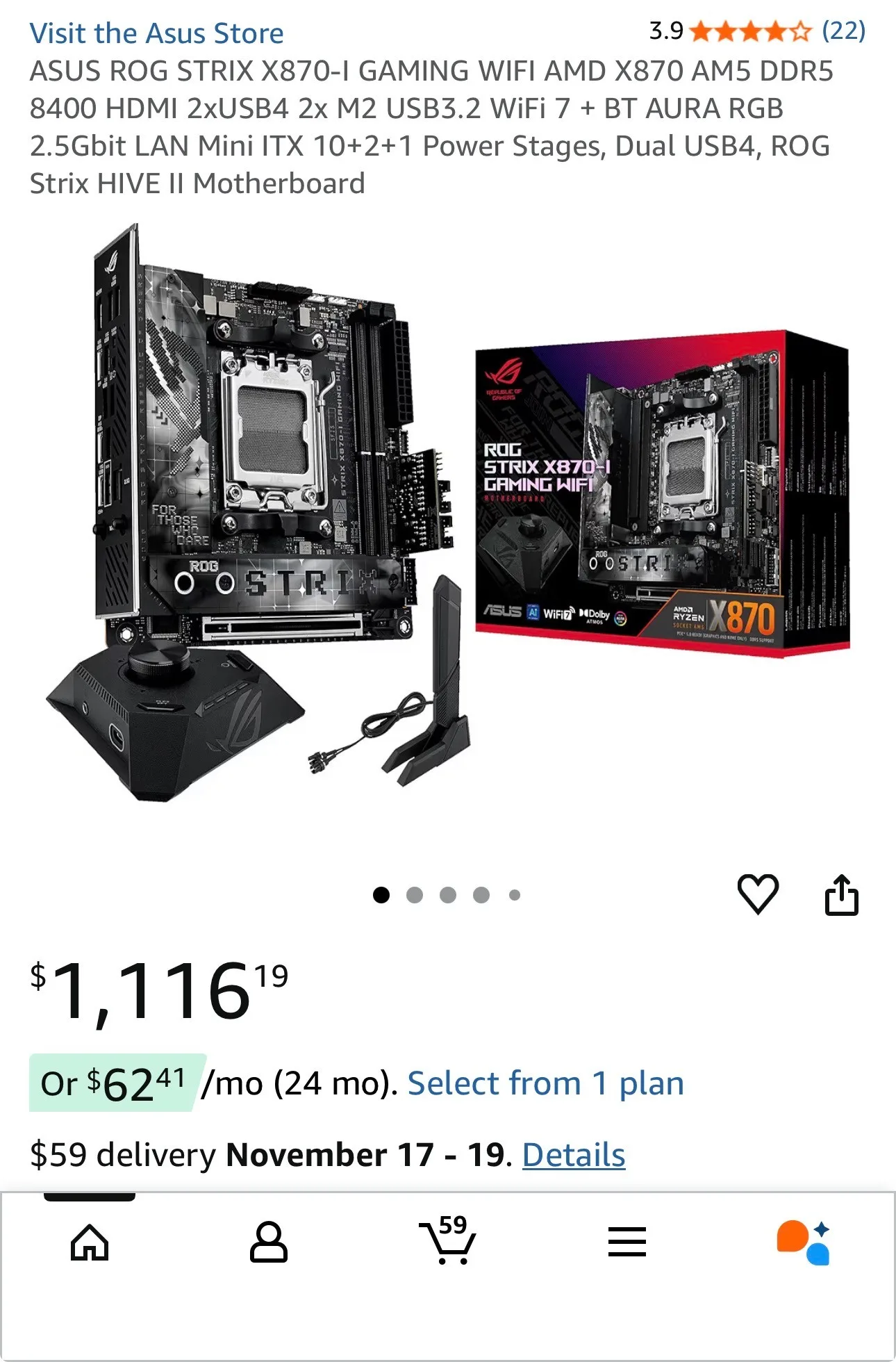The width and height of the screenshot is (896, 1362).
Task: Select the first filled carousel dot
Action: [381, 895]
